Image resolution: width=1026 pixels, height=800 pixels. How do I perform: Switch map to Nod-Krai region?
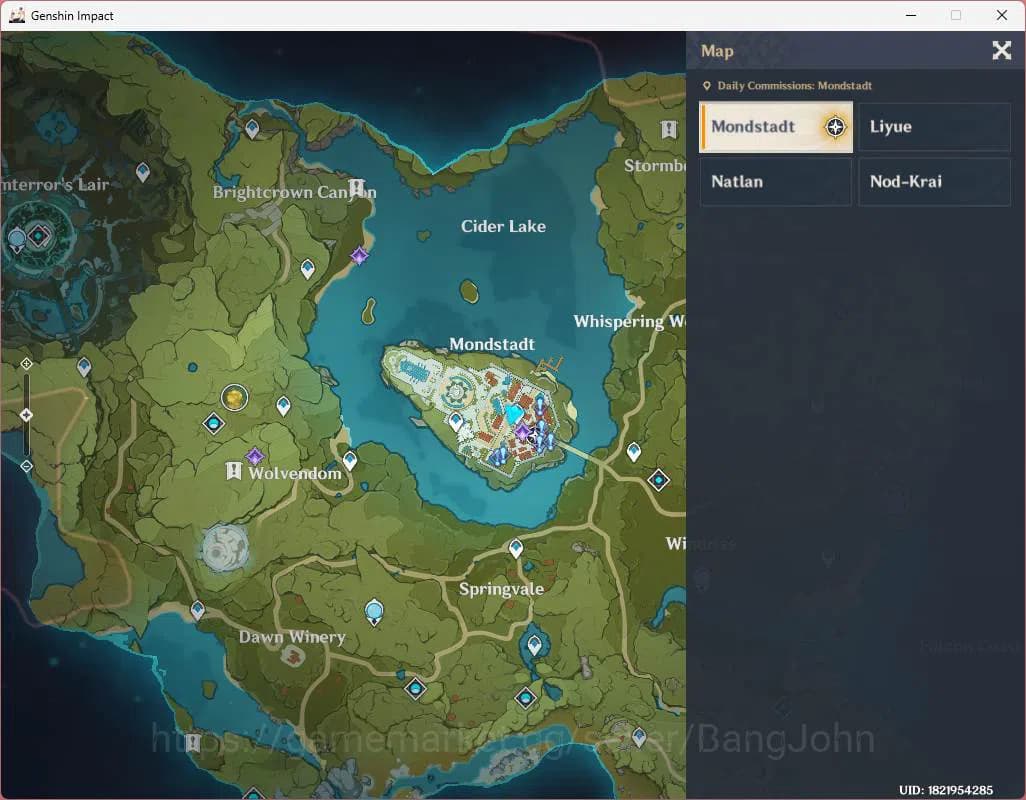tap(934, 182)
